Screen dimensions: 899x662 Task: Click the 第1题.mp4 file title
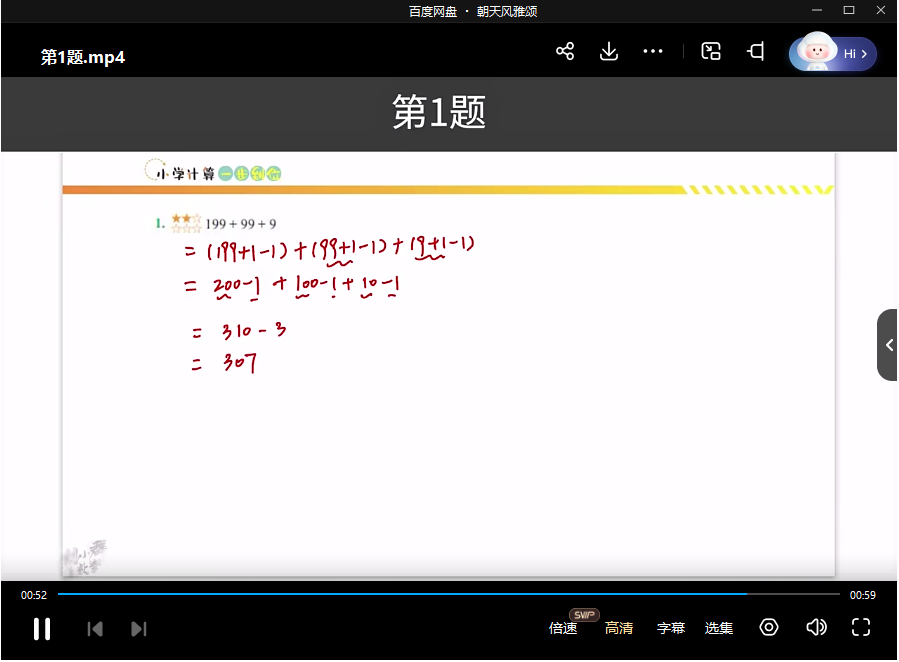[83, 57]
